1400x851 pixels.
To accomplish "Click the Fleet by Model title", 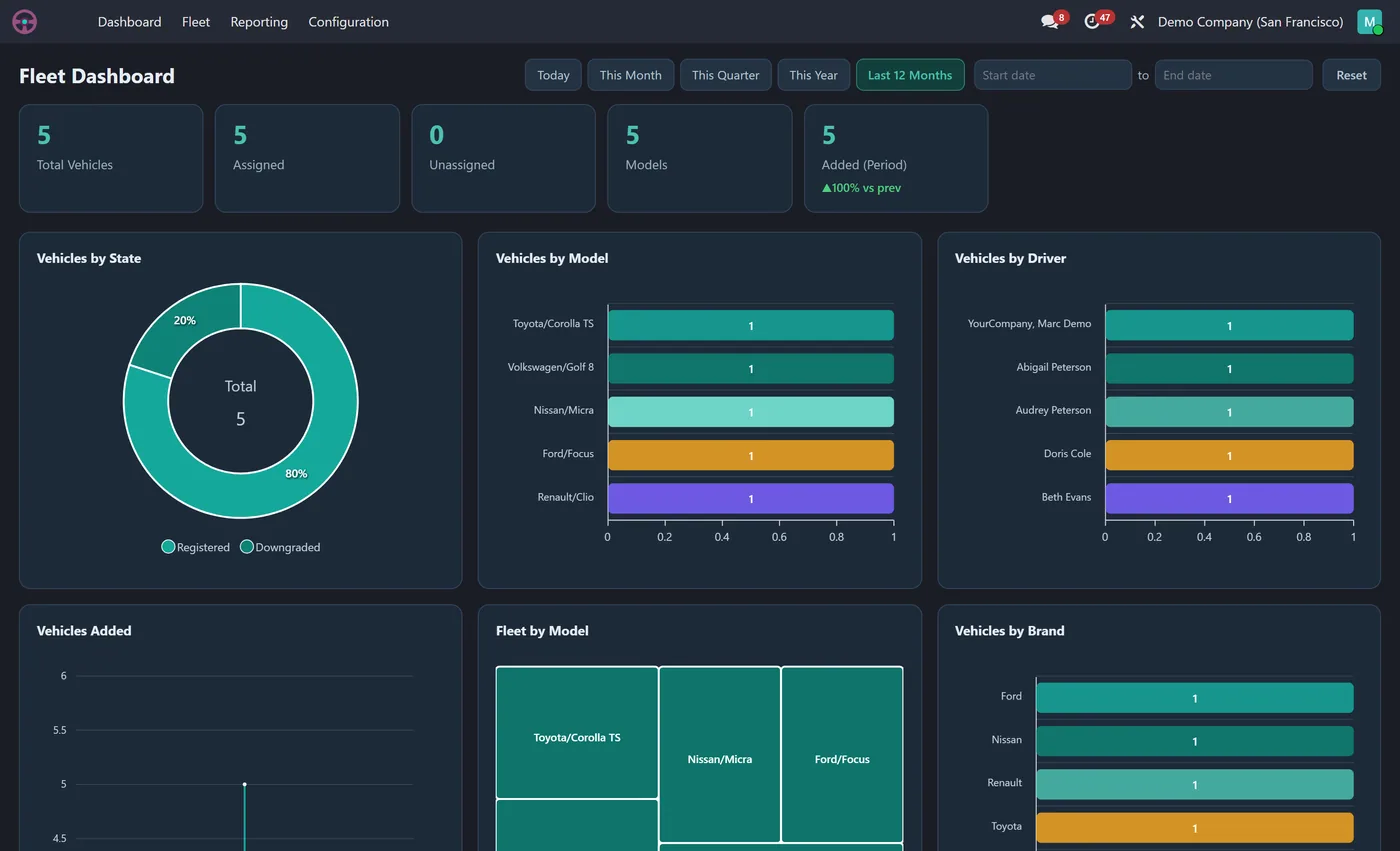I will coord(542,631).
